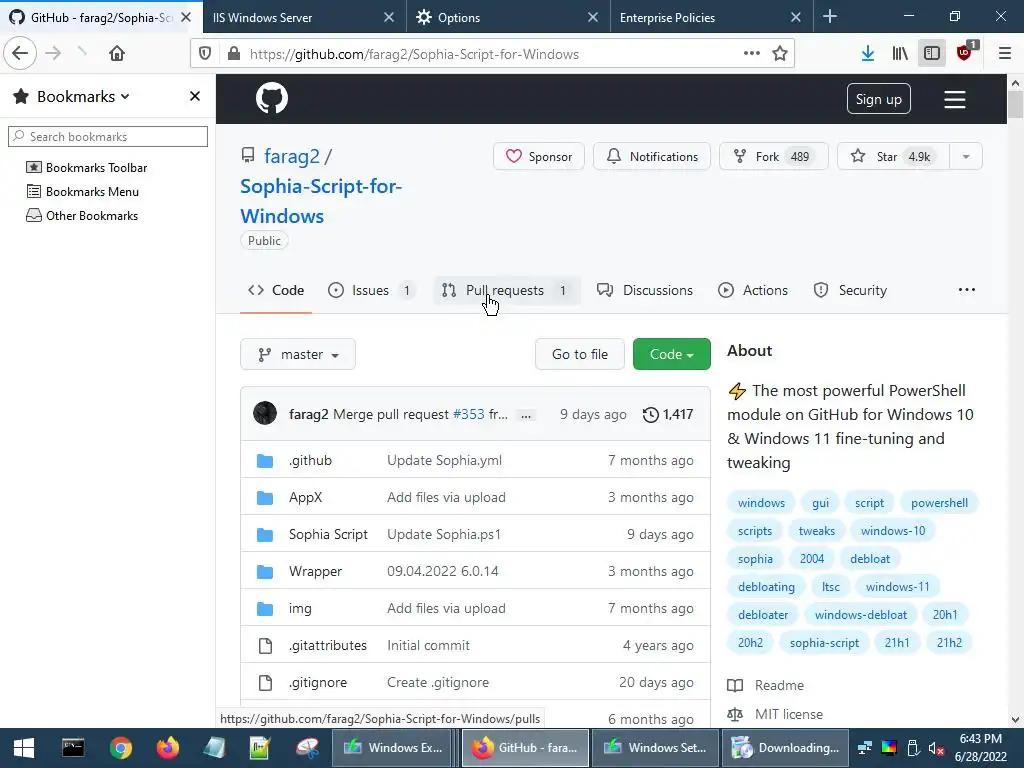Screen dimensions: 1024x768
Task: Open the Bookmarks Menu folder
Action: coord(82,192)
